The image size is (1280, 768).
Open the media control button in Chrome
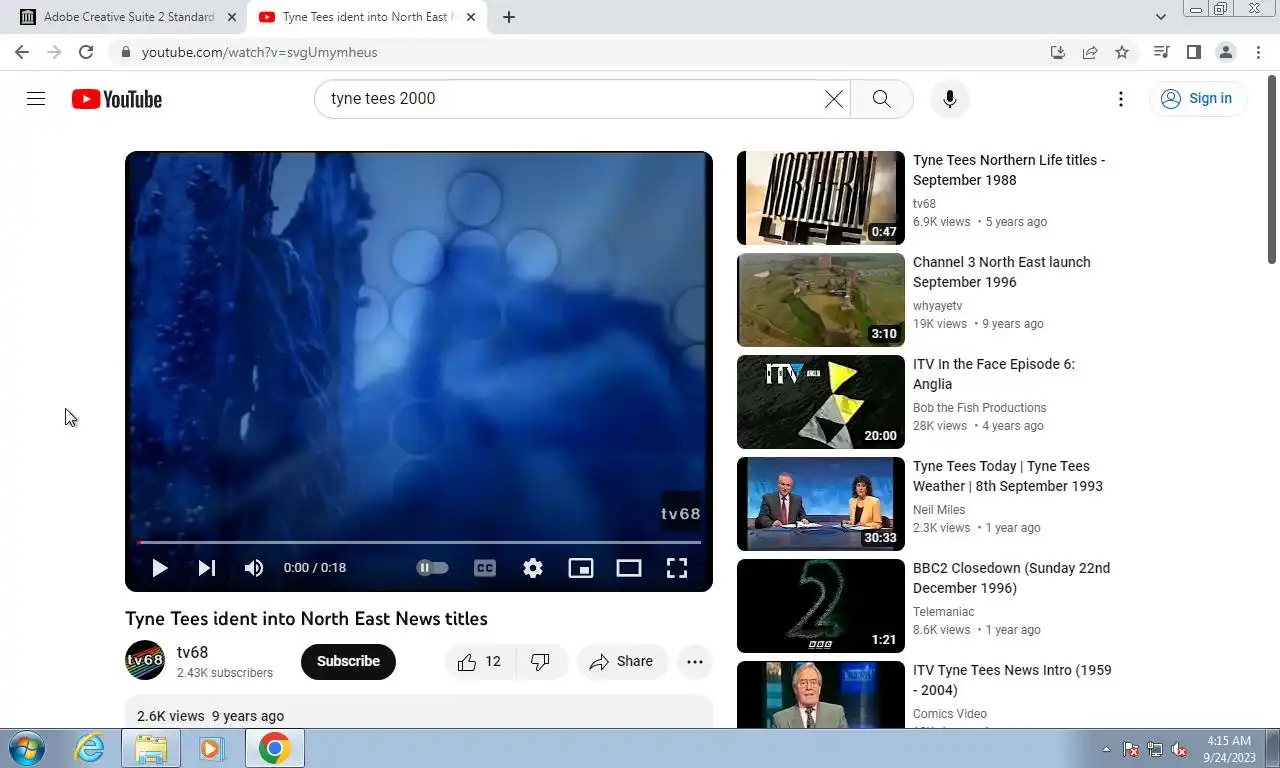click(x=1161, y=52)
